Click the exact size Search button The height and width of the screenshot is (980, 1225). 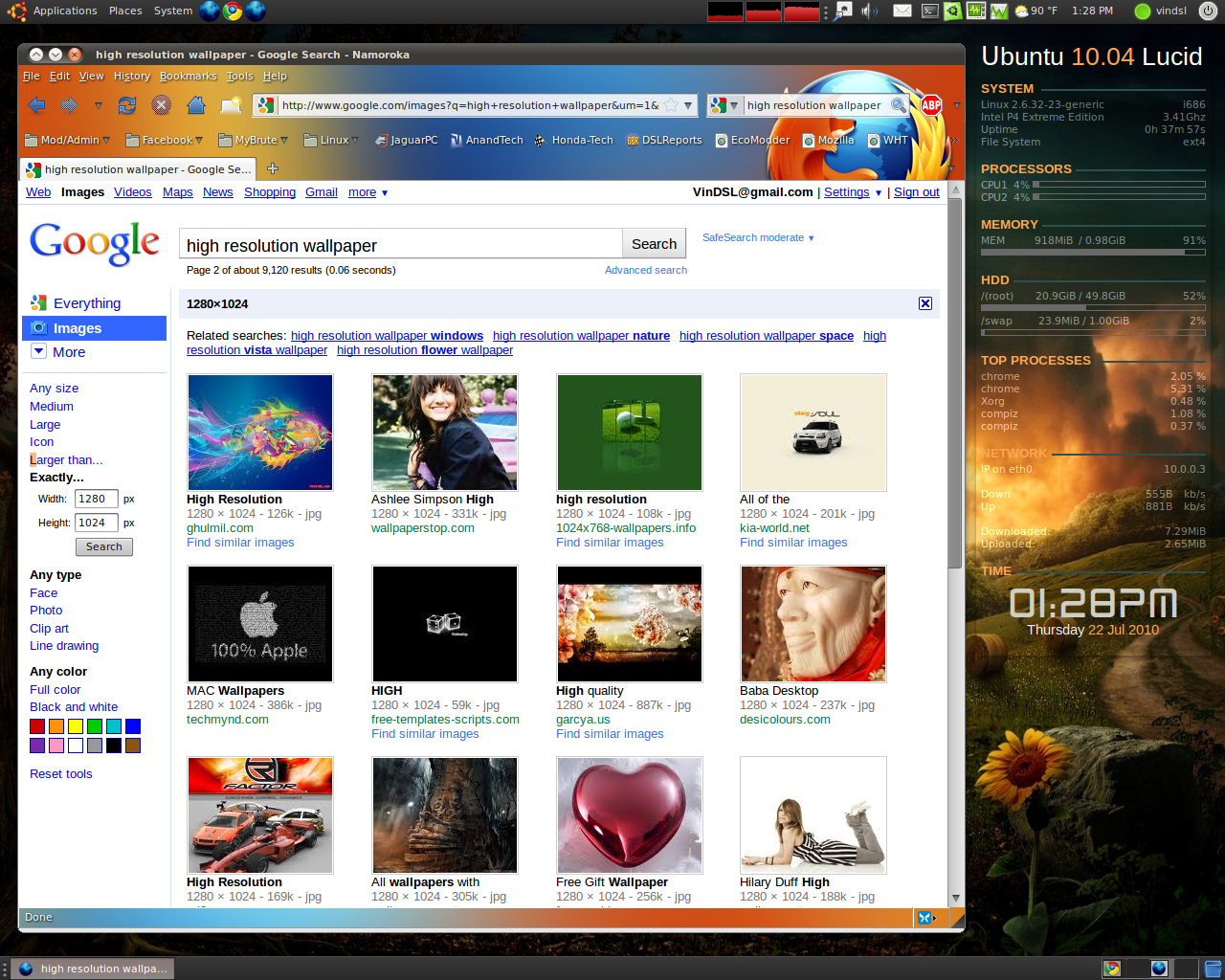coord(104,546)
